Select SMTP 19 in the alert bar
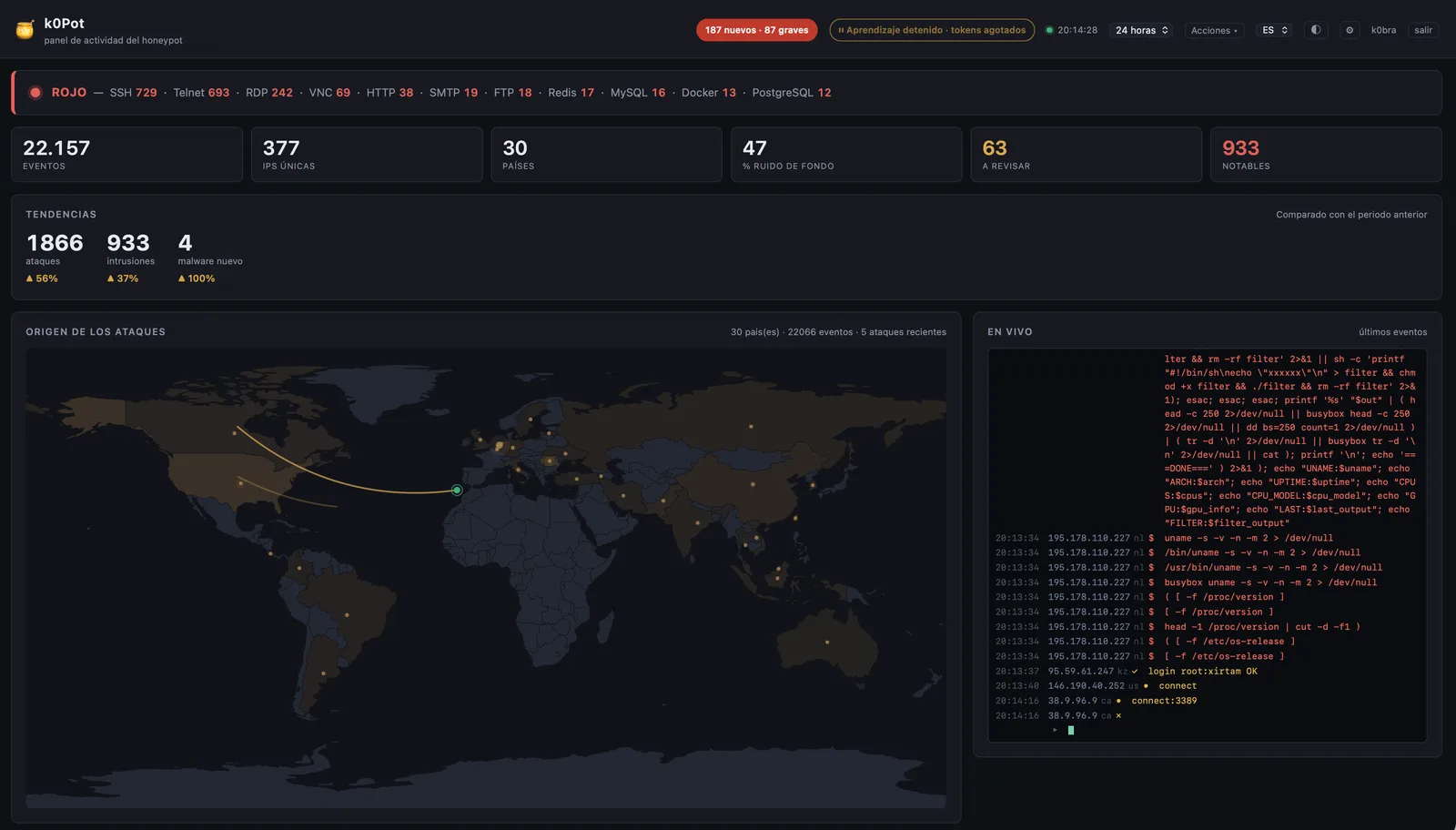 (x=453, y=93)
